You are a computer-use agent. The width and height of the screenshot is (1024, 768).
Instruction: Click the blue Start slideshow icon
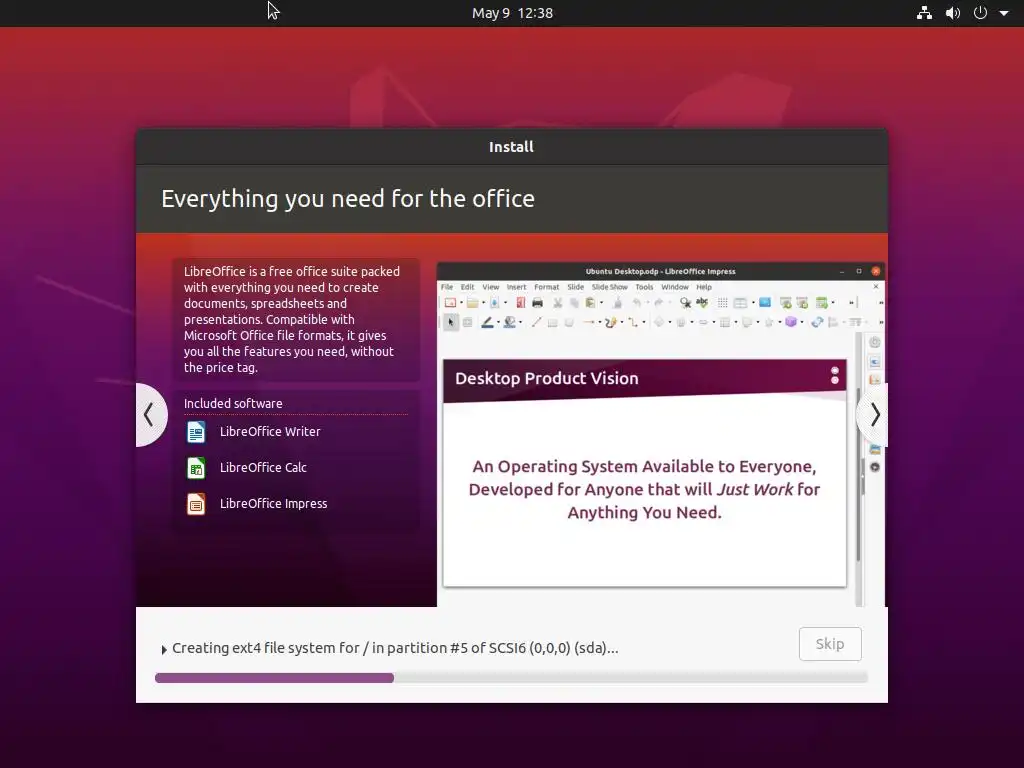pyautogui.click(x=765, y=302)
